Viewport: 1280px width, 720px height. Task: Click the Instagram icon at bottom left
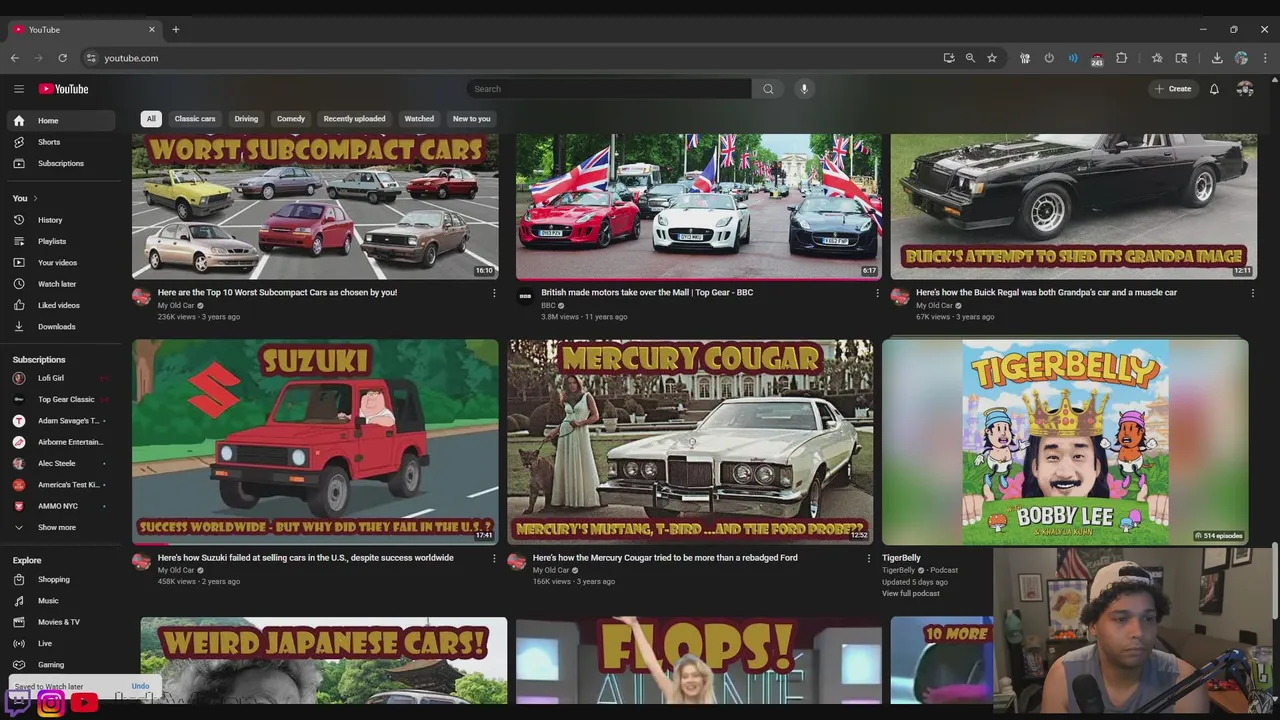click(x=51, y=703)
